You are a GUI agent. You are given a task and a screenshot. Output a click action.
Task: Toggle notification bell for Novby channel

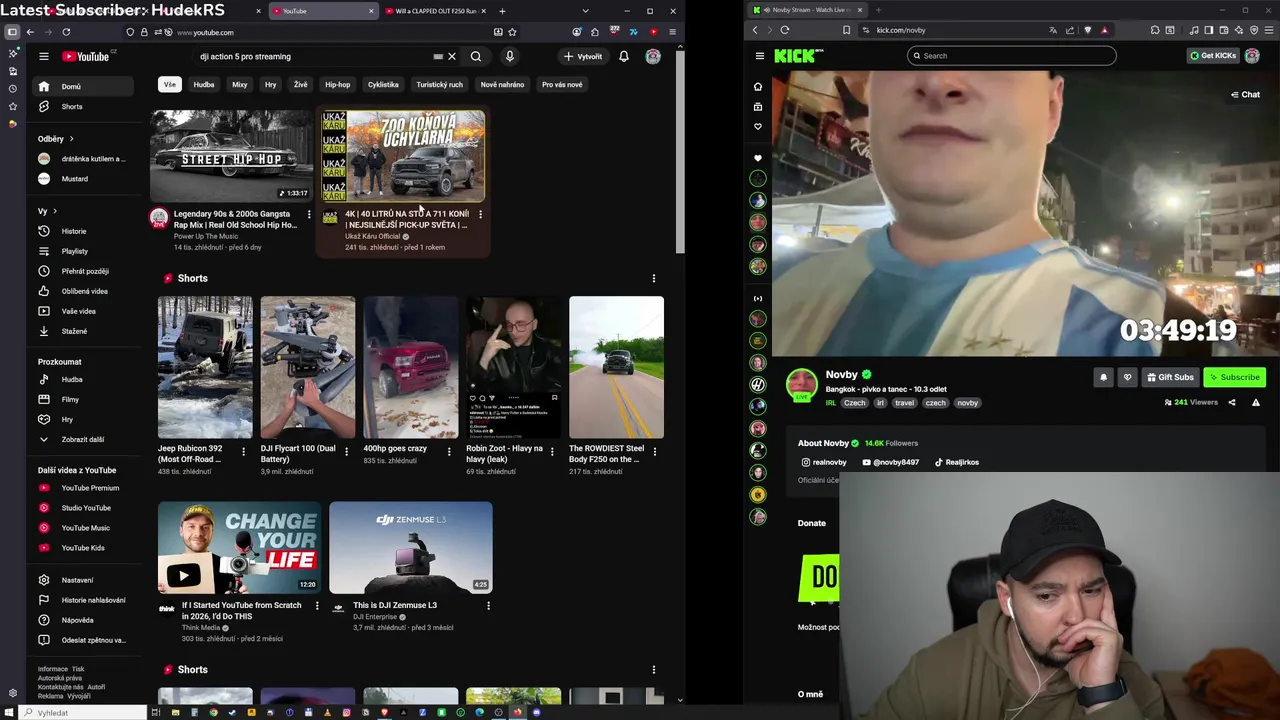click(x=1104, y=377)
